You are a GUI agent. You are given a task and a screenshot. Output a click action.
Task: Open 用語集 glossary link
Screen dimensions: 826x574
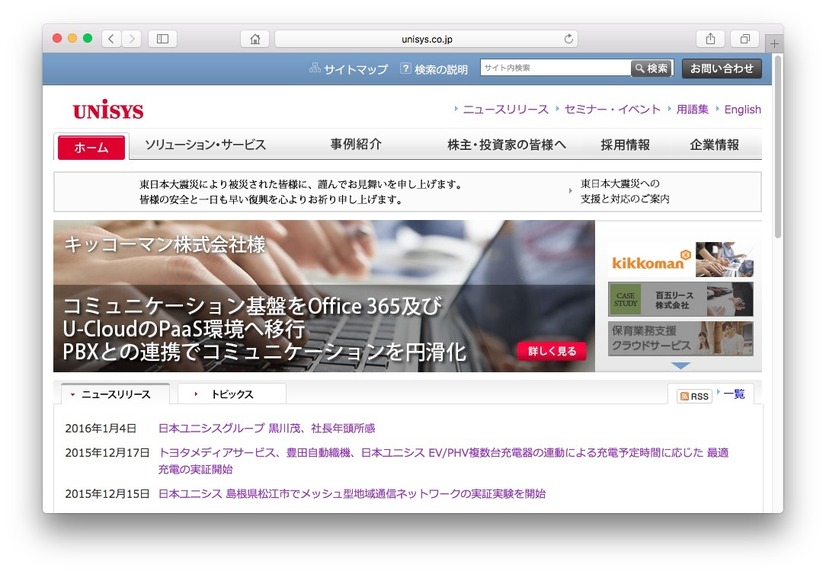[692, 109]
